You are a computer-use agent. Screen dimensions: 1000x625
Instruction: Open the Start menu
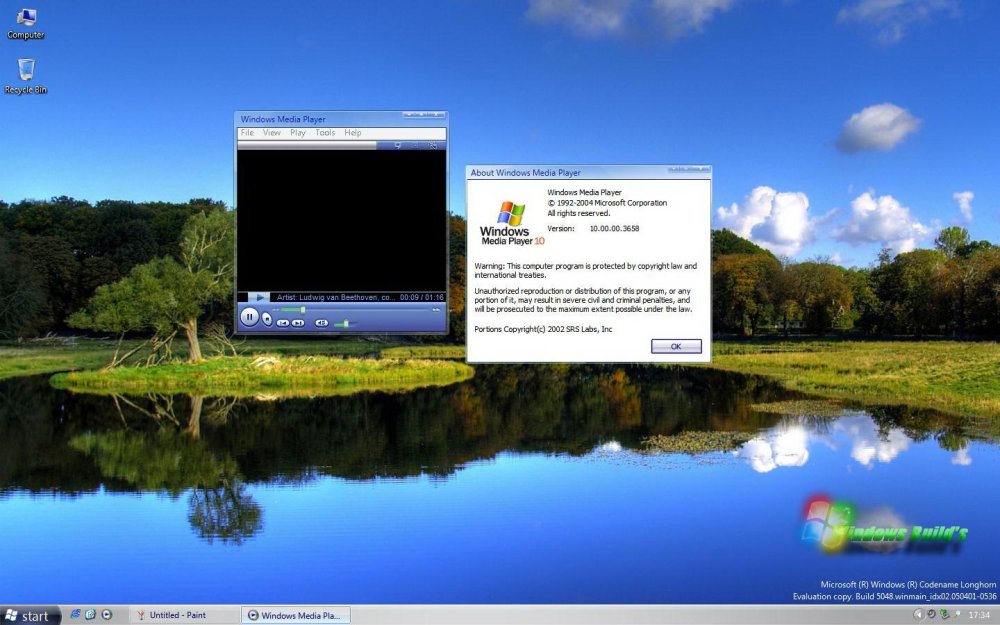pos(30,614)
